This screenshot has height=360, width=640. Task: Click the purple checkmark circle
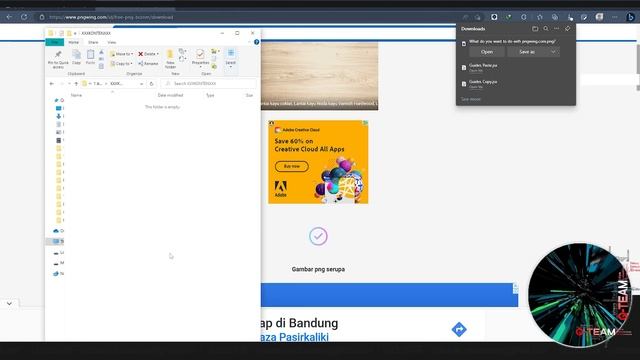(x=318, y=236)
